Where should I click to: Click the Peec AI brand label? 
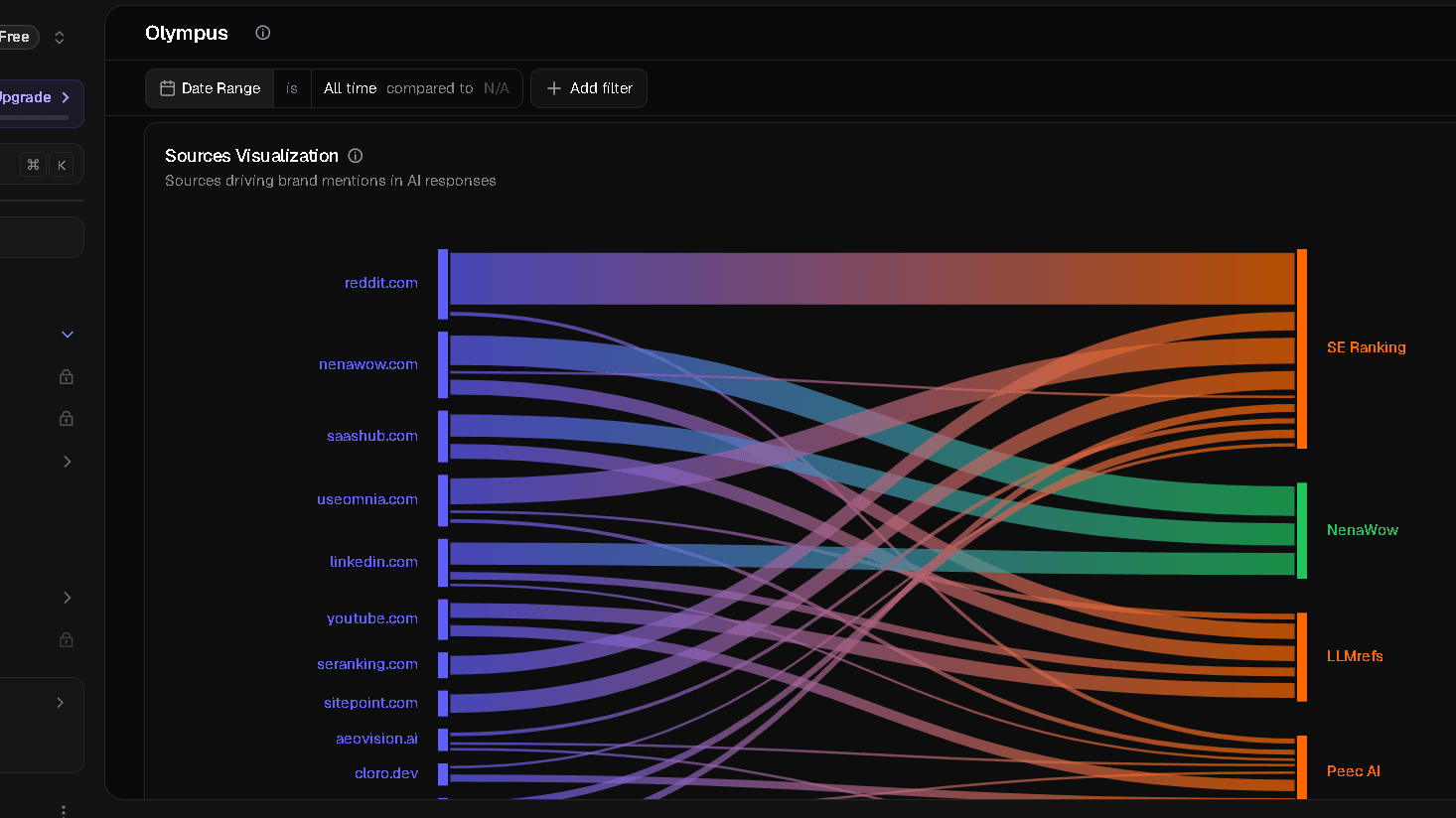(1354, 771)
